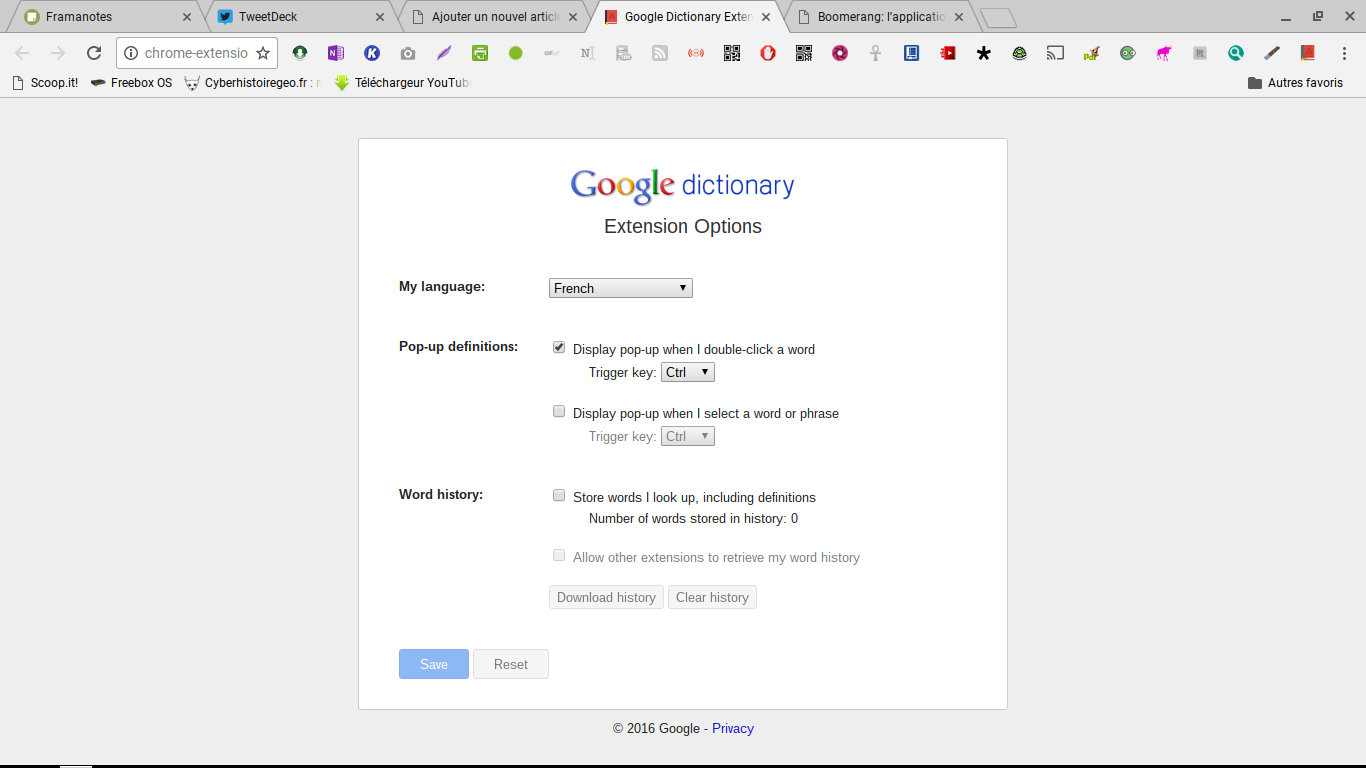The width and height of the screenshot is (1366, 768).
Task: Open the GIF extension icon
Action: pyautogui.click(x=551, y=53)
